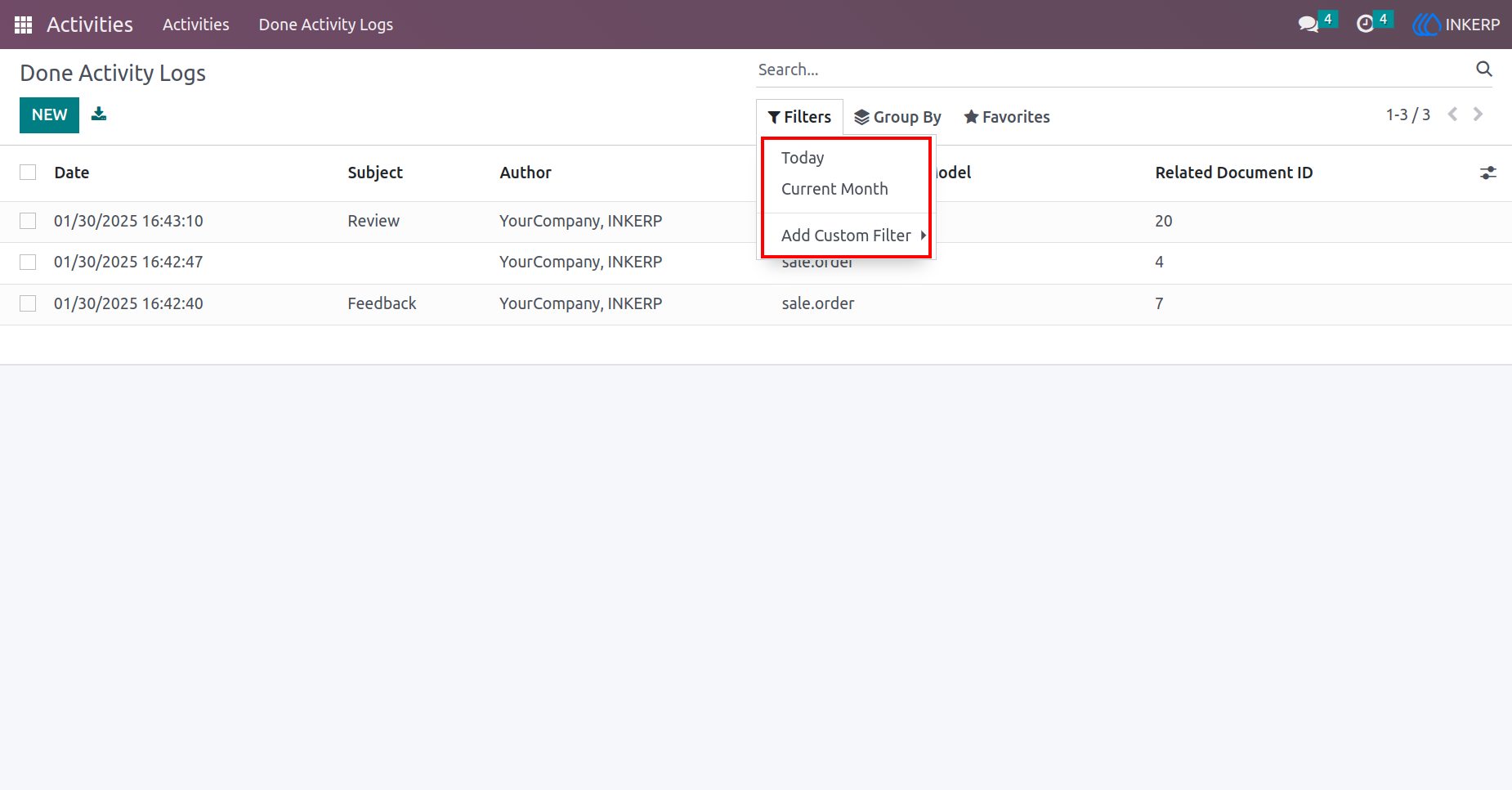Click the Author cell in Review row
This screenshot has height=790, width=1512.
(581, 221)
